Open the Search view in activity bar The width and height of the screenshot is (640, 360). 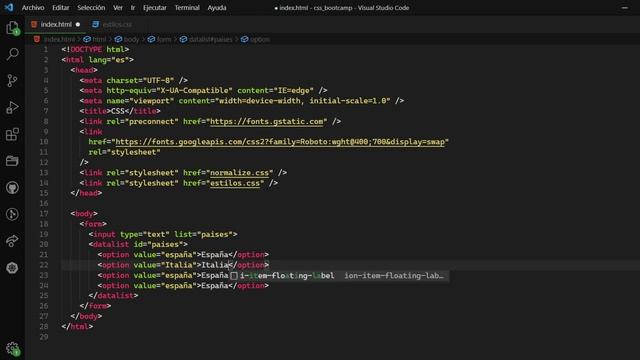pos(12,54)
